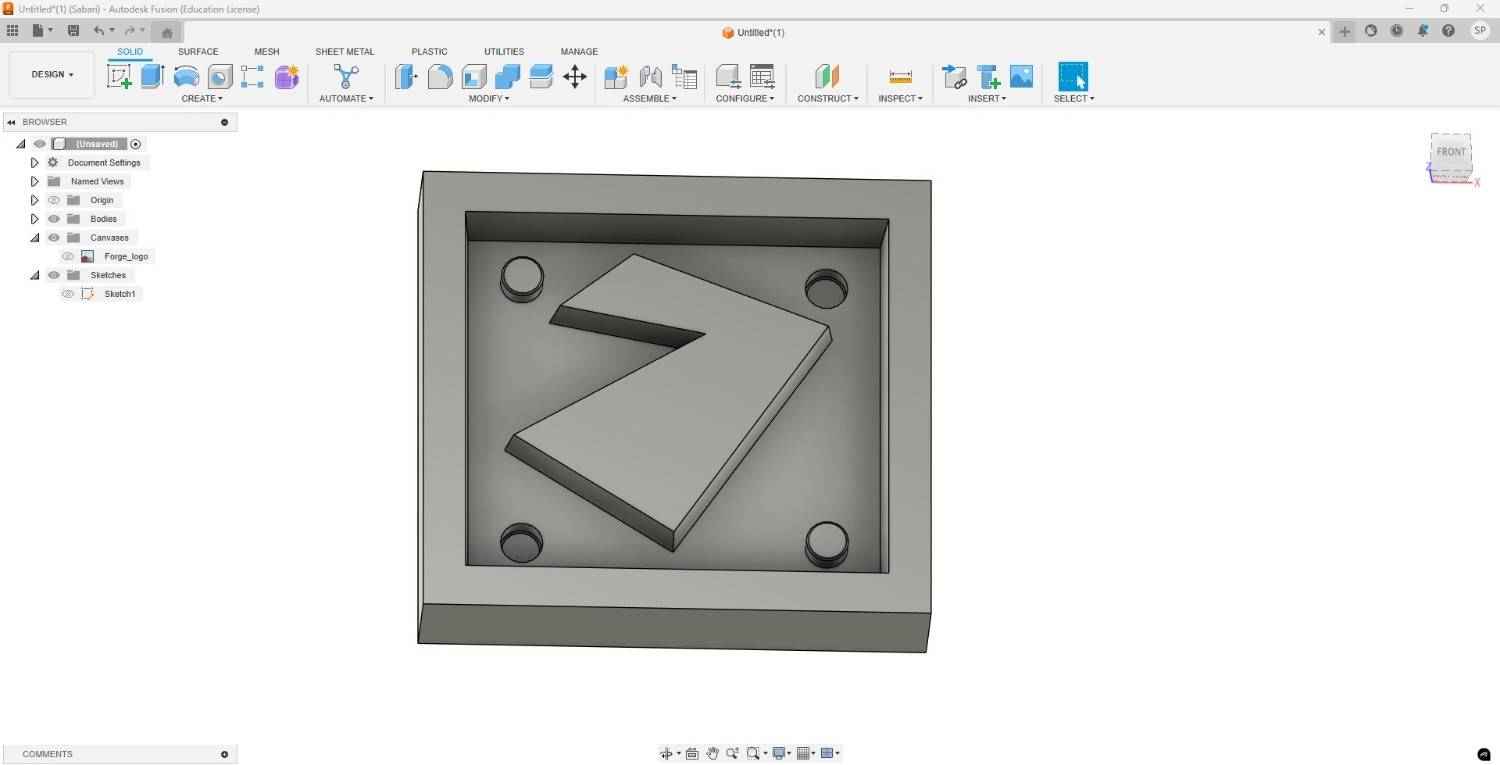Open the Notifications bell
The width and height of the screenshot is (1500, 765).
[x=1423, y=31]
